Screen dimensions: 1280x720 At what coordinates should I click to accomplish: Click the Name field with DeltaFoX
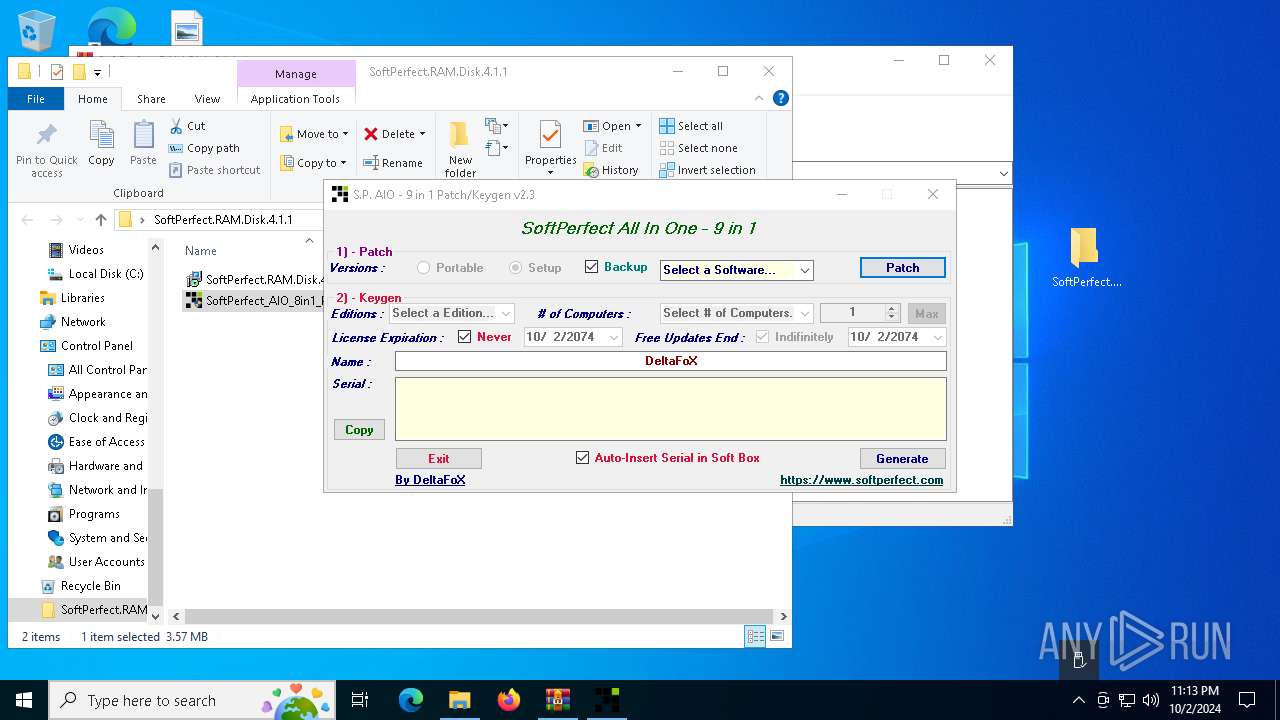[670, 361]
